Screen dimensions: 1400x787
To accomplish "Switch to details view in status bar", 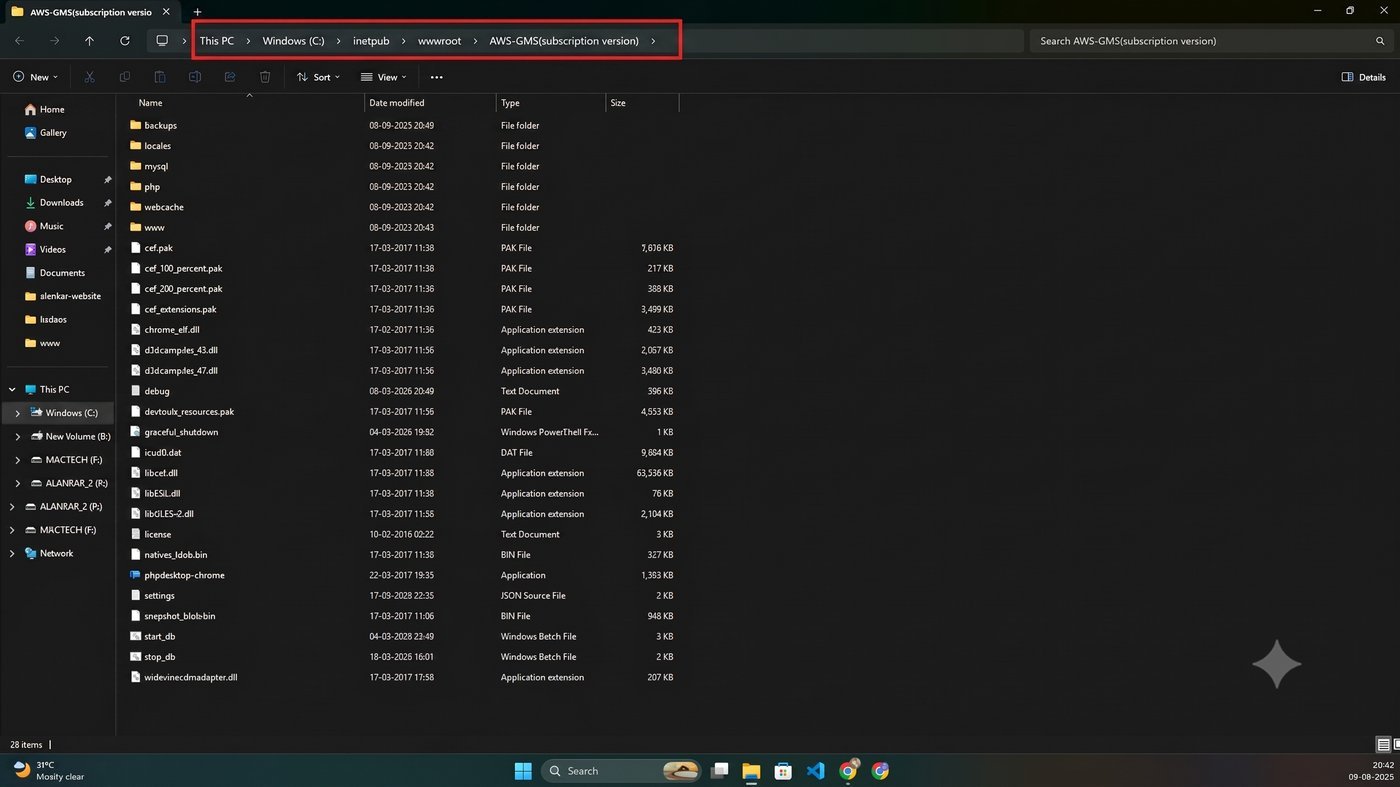I will (x=1383, y=744).
